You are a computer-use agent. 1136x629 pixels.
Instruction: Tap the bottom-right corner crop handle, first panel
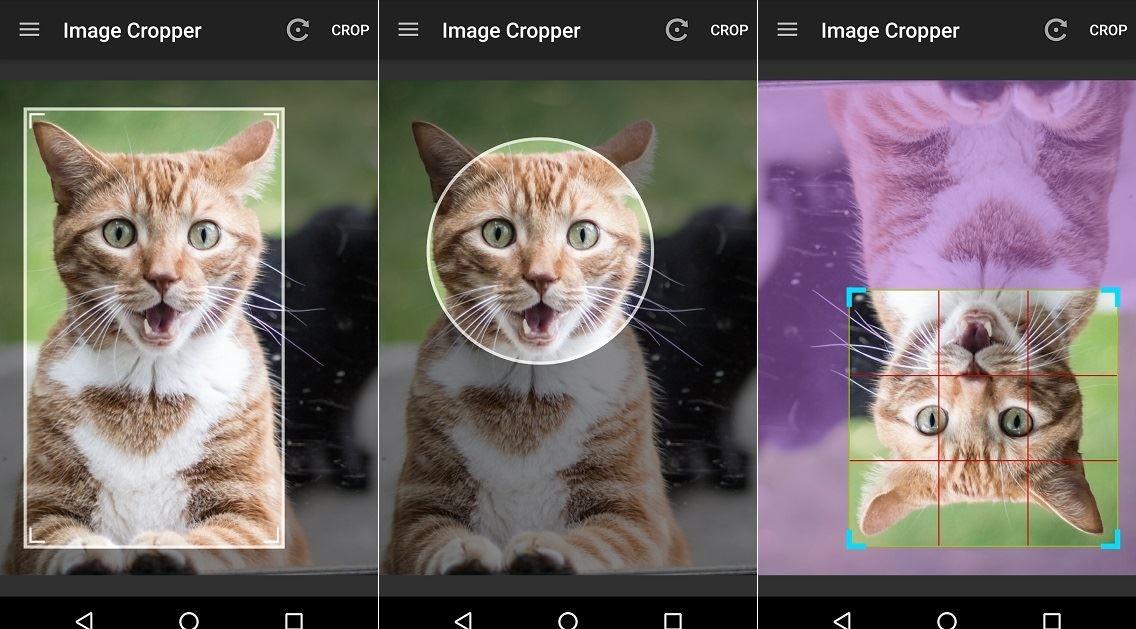coord(277,540)
